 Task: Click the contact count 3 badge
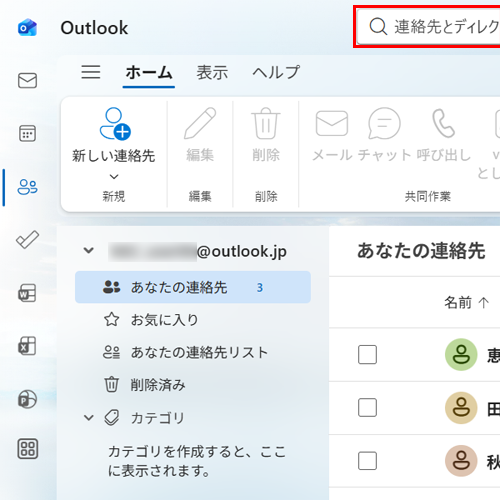tap(260, 287)
